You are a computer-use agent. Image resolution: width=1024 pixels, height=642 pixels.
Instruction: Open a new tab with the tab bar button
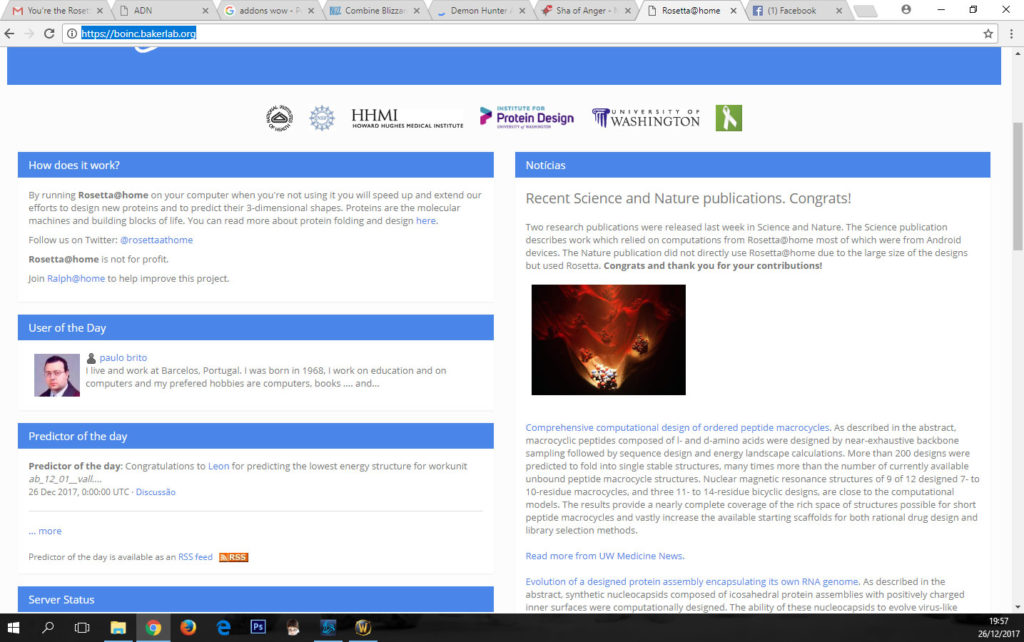coord(865,11)
